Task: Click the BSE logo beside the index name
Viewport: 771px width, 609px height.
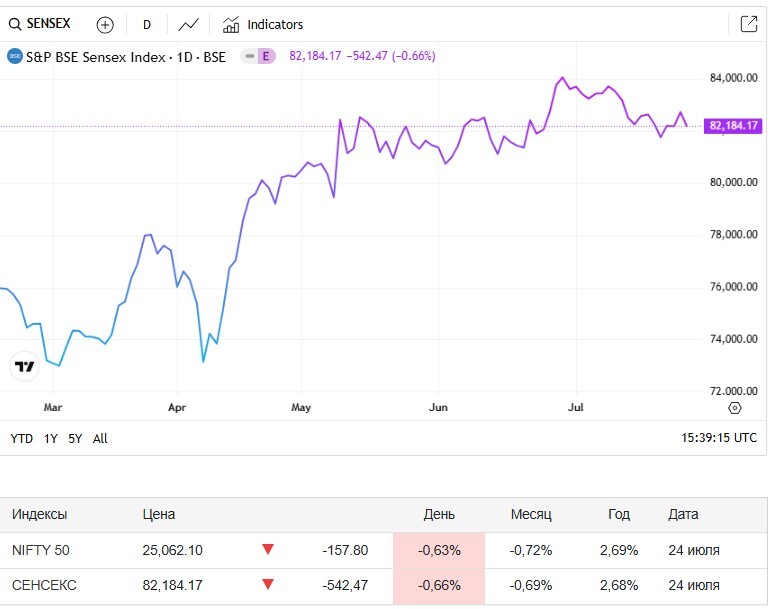Action: pyautogui.click(x=15, y=57)
